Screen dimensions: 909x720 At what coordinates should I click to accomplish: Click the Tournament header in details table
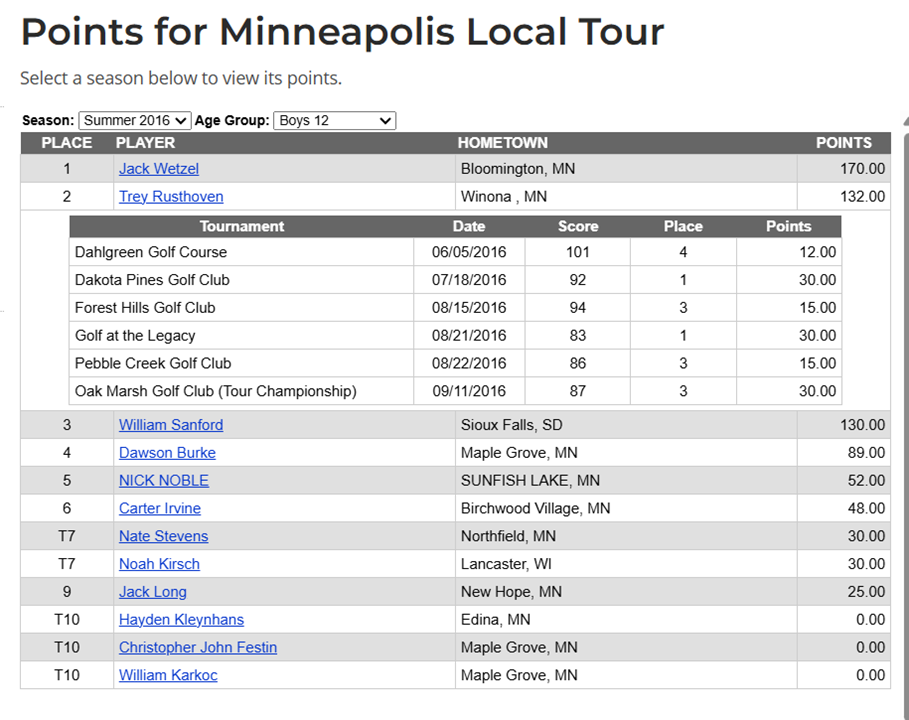tap(242, 227)
